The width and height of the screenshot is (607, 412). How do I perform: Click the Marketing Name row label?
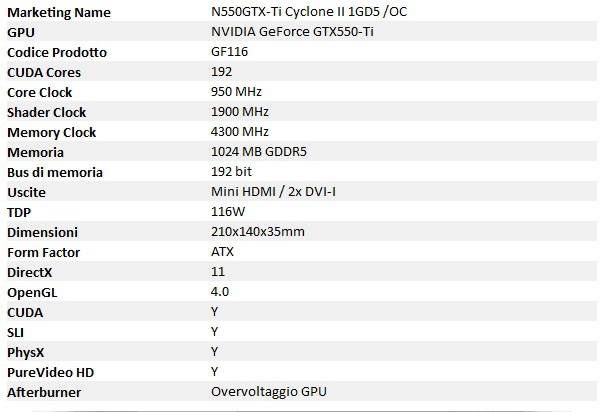[x=59, y=12]
